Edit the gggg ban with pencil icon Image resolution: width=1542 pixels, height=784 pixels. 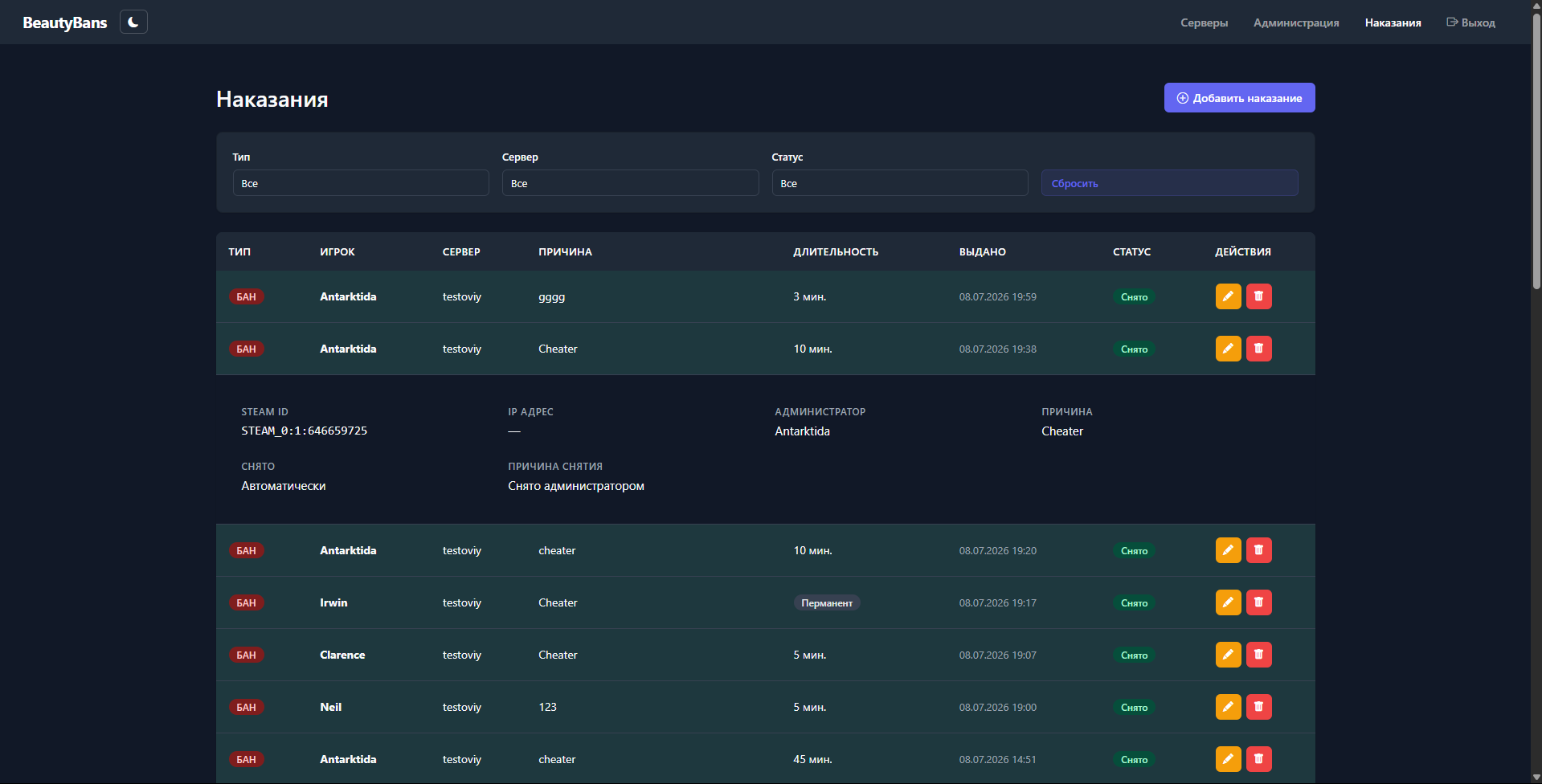[1228, 296]
